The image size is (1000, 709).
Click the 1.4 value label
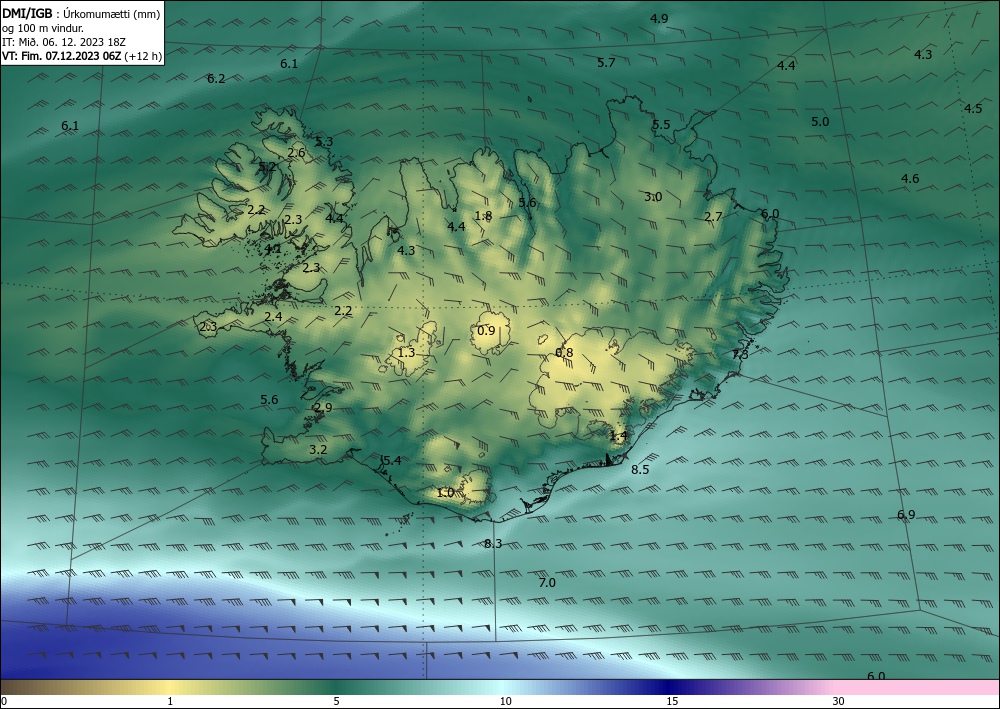[x=619, y=435]
